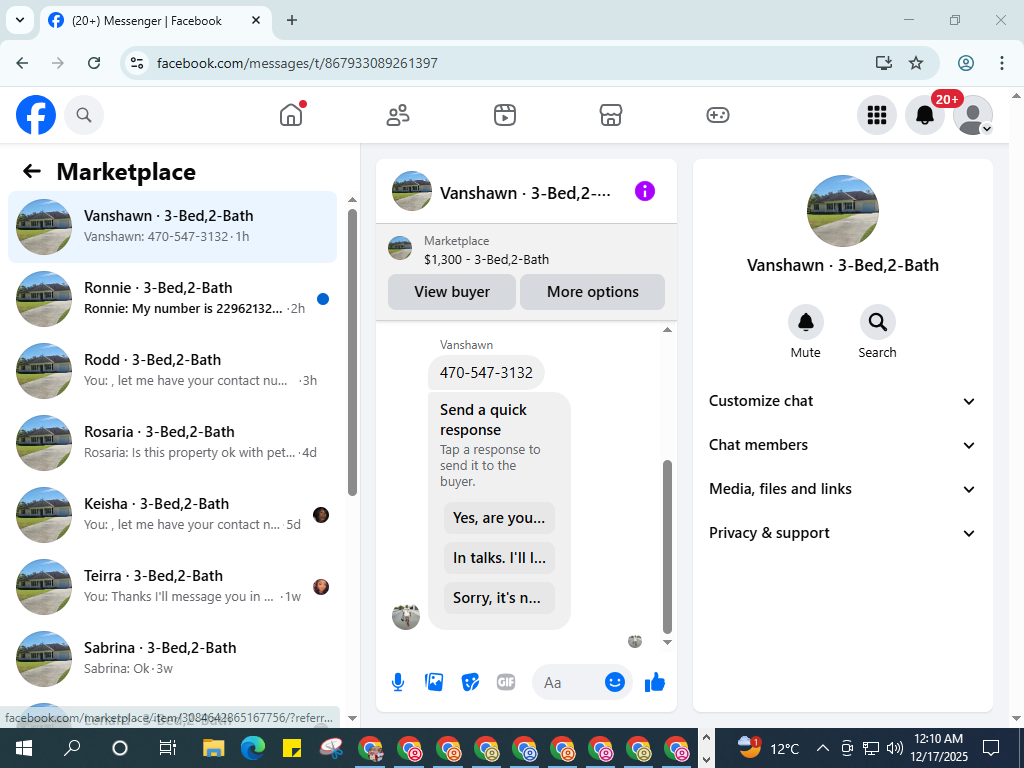Viewport: 1024px width, 768px height.
Task: Send quick response 'Yes, are you...'
Action: pos(499,518)
